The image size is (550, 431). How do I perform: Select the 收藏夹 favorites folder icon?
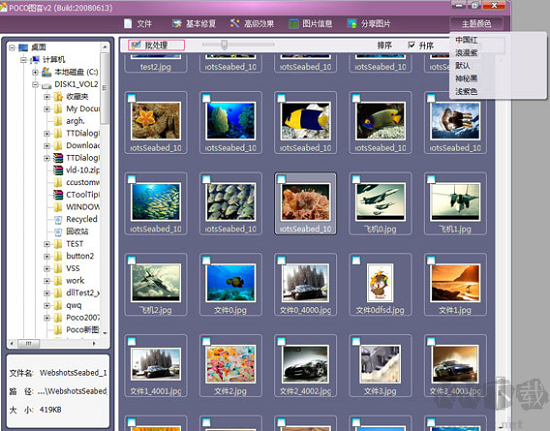point(58,96)
